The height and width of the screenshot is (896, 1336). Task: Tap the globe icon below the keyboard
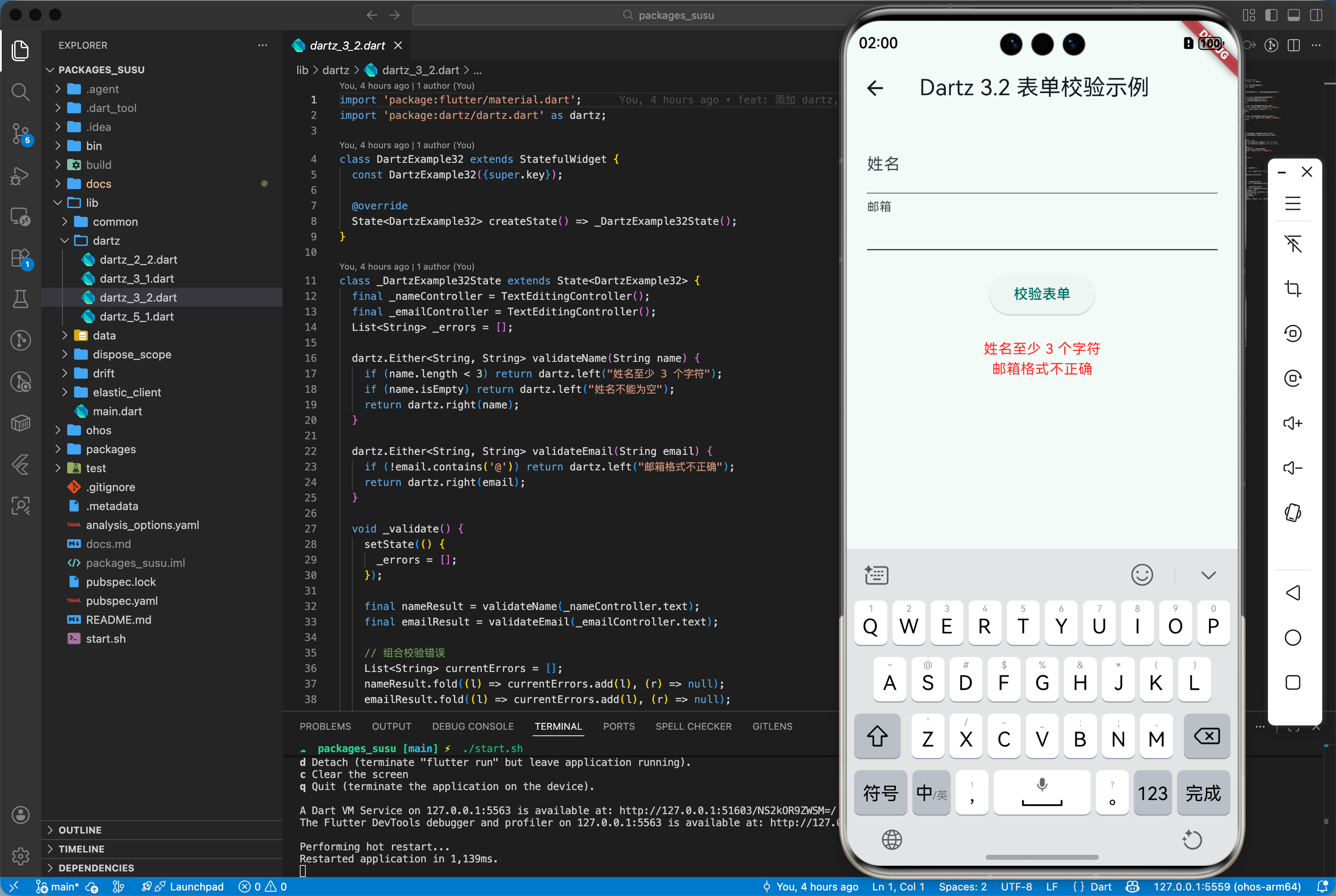(x=892, y=840)
